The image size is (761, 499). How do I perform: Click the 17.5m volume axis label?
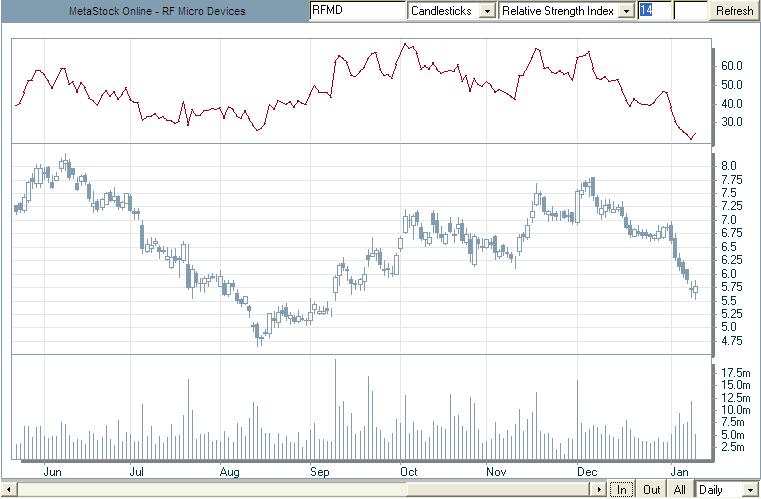tap(736, 373)
